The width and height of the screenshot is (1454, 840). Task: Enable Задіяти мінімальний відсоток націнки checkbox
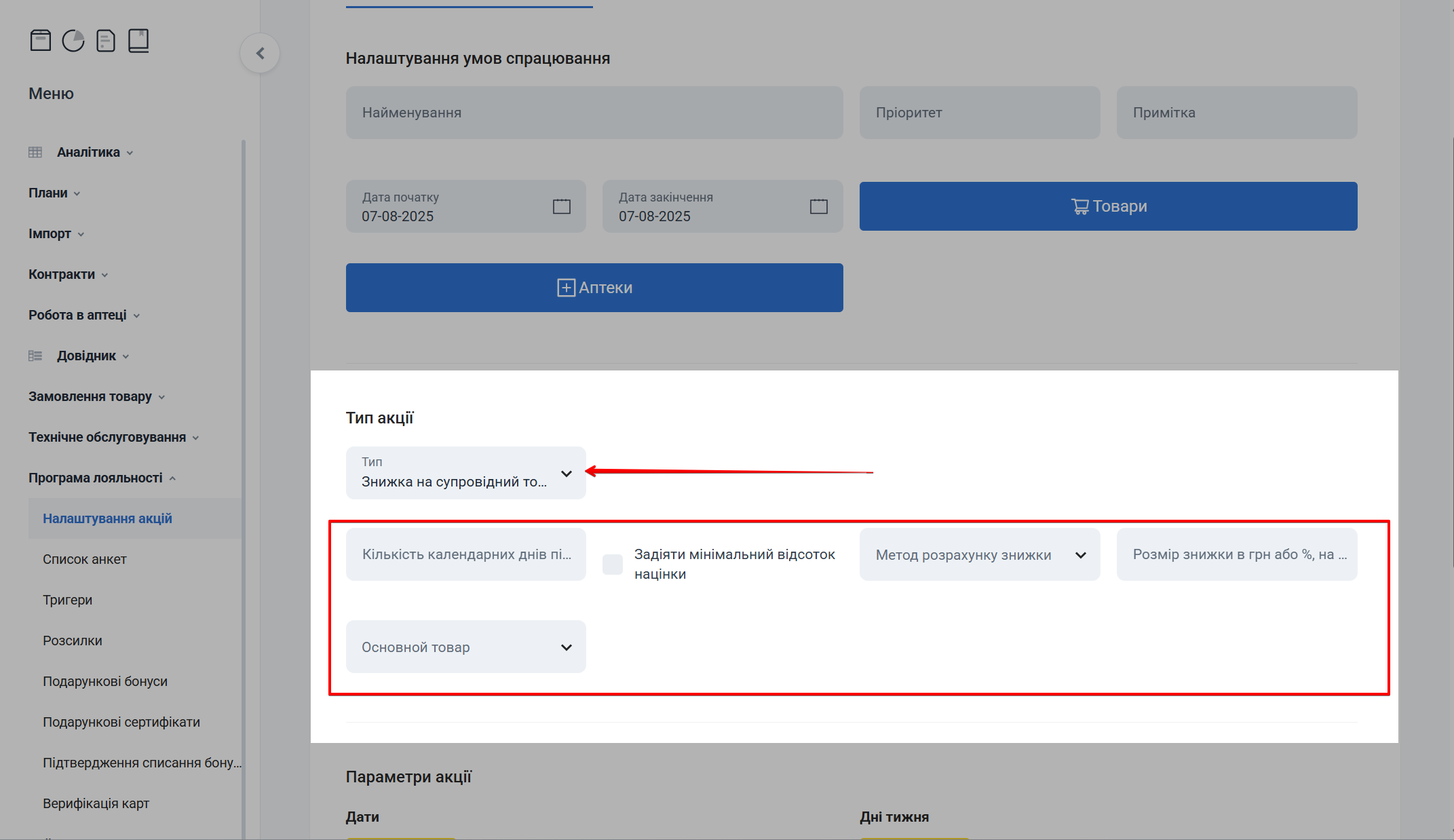(611, 564)
